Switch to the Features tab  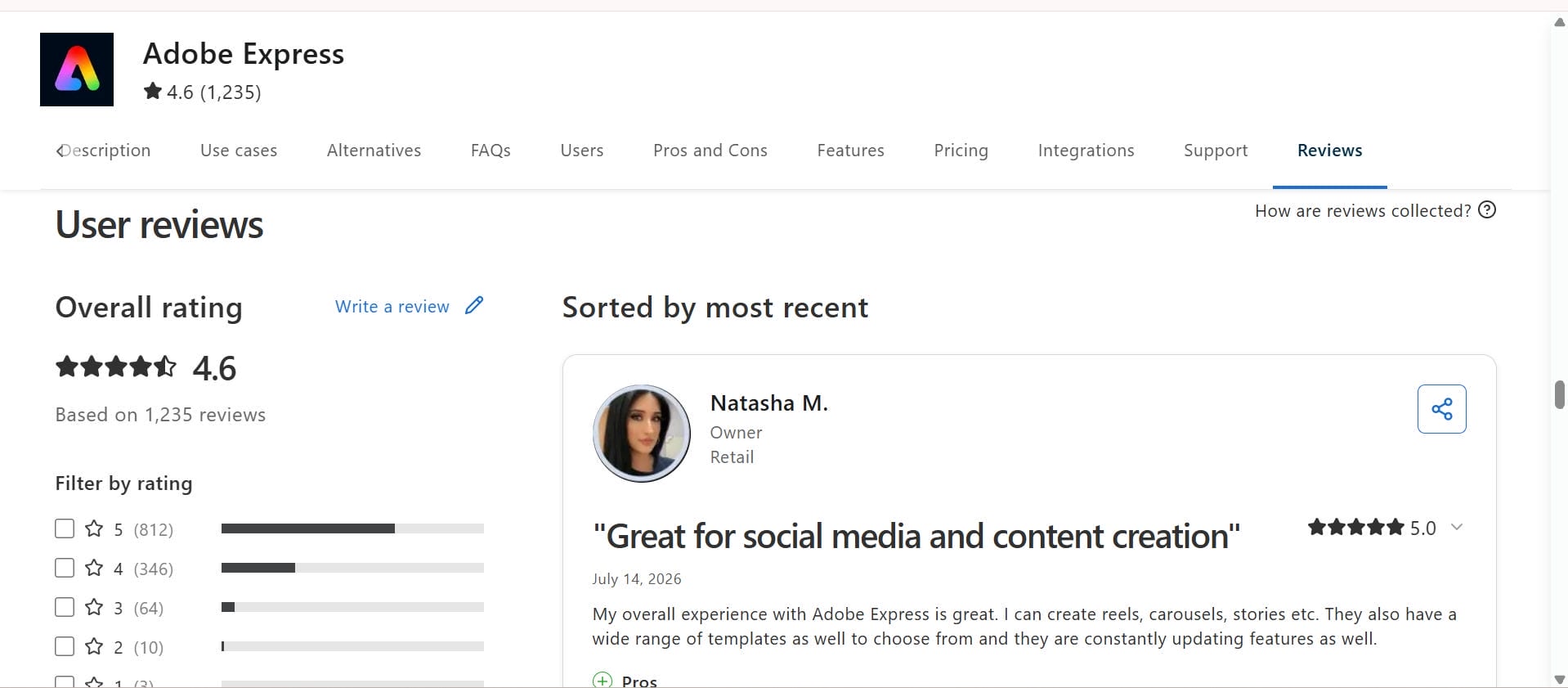coord(850,151)
